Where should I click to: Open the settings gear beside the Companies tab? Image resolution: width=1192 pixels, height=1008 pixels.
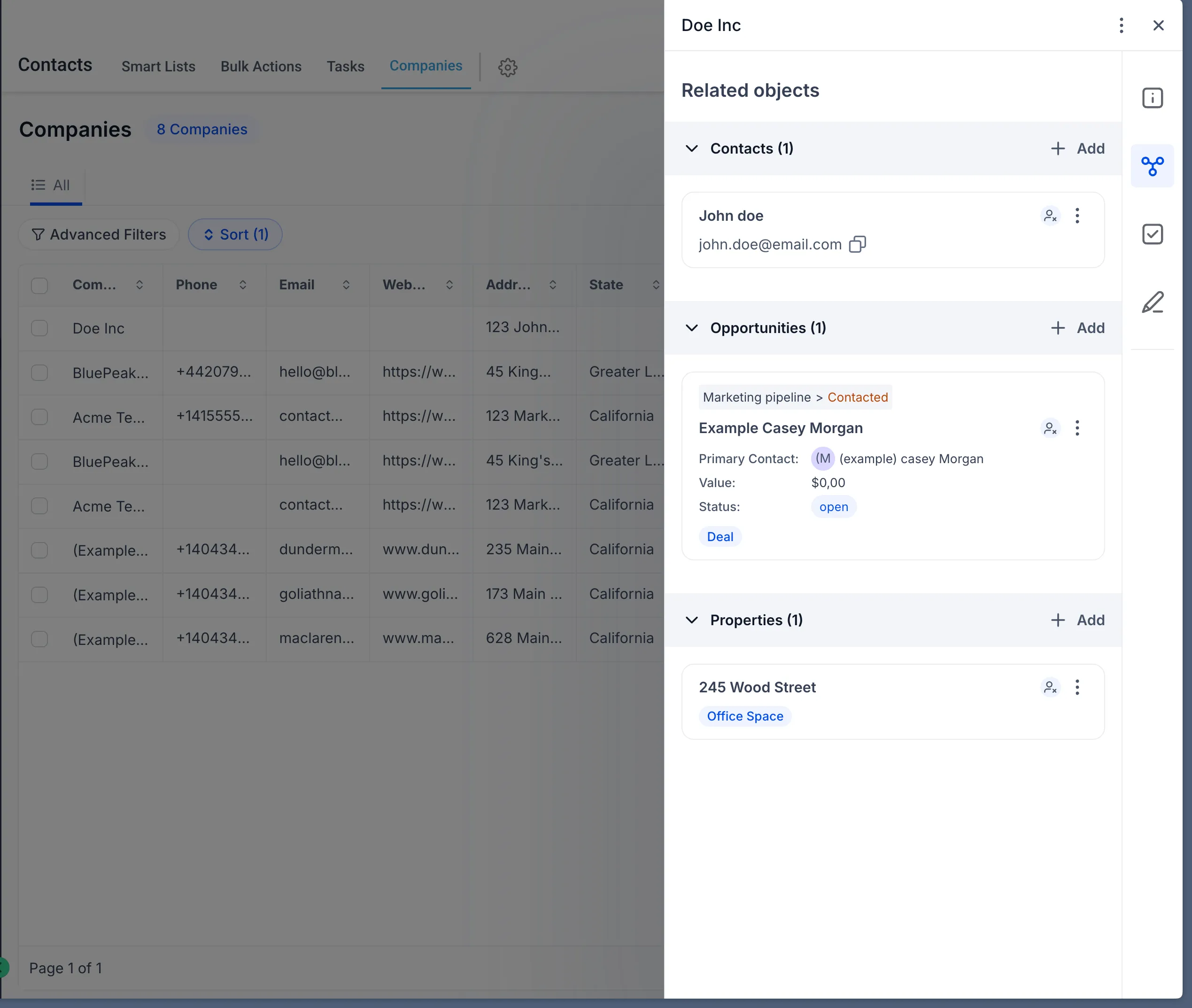507,67
